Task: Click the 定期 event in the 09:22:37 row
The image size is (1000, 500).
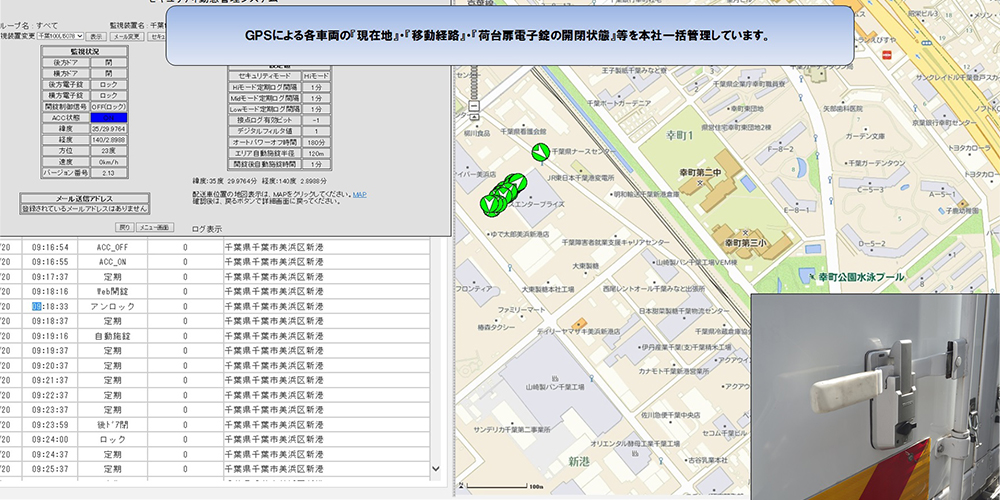Action: click(x=112, y=395)
